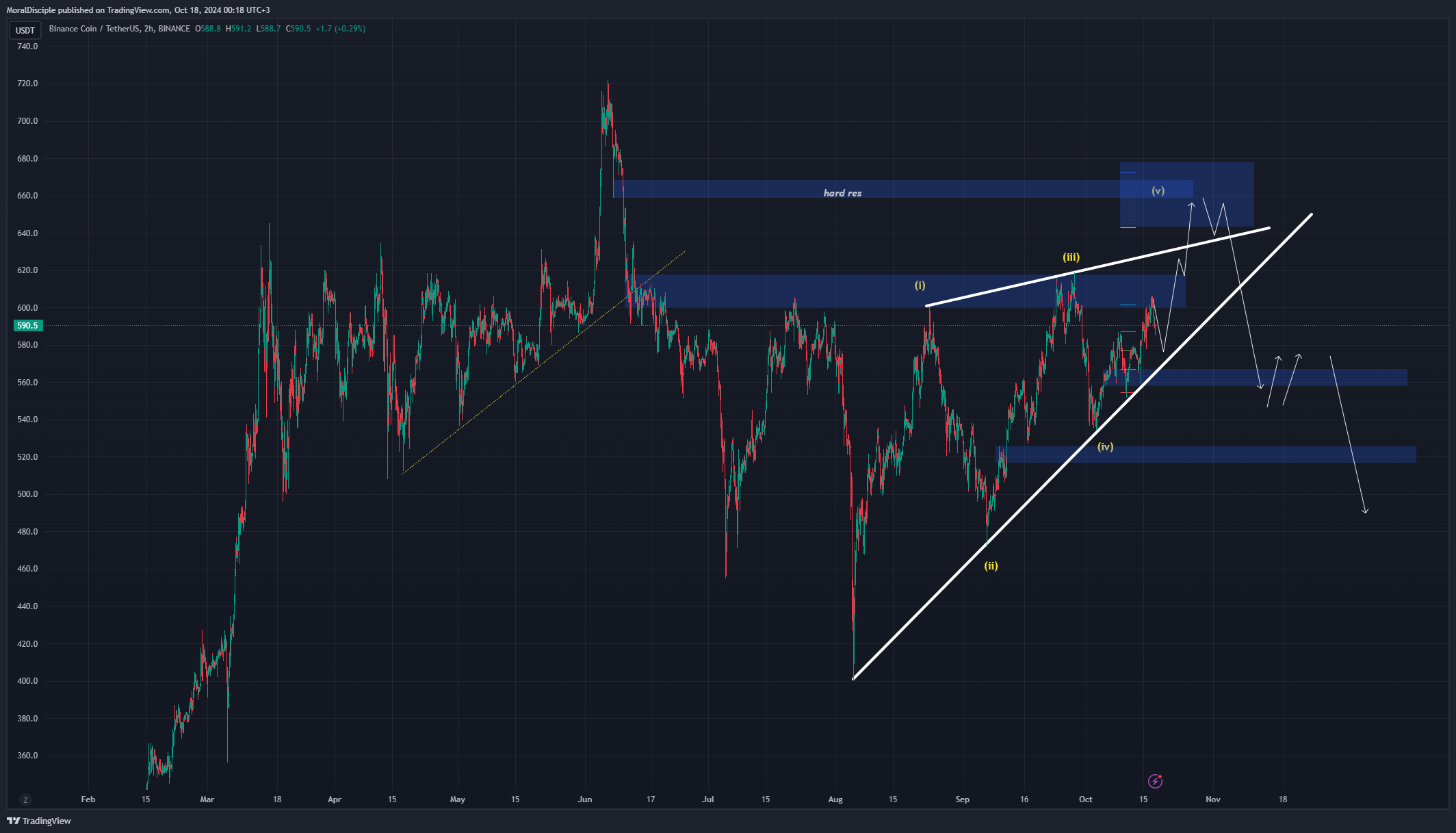Click the 440.0 price axis label
Viewport: 1456px width, 833px height.
pyautogui.click(x=27, y=606)
